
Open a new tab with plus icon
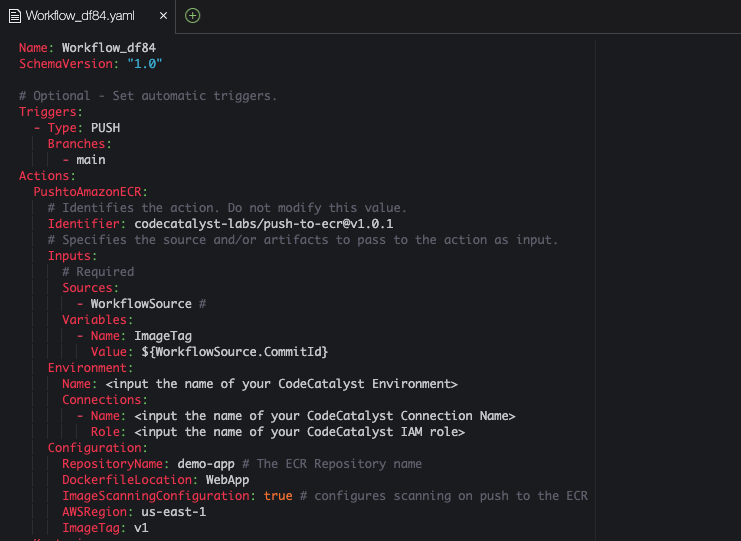(x=192, y=15)
